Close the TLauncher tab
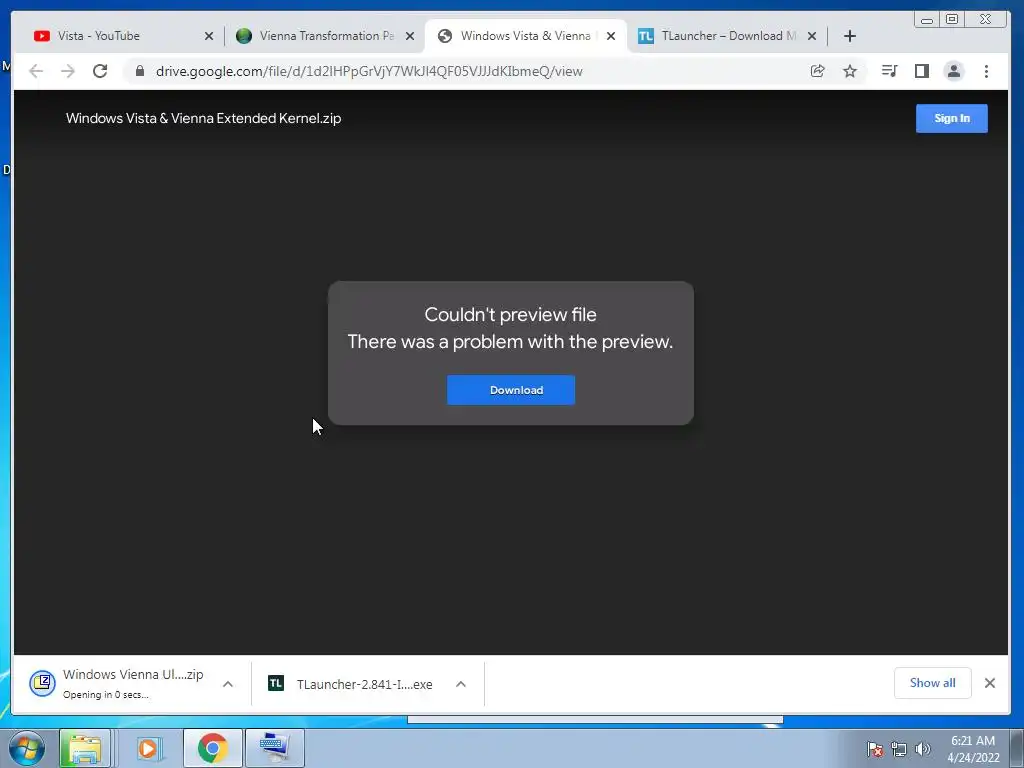 (812, 36)
